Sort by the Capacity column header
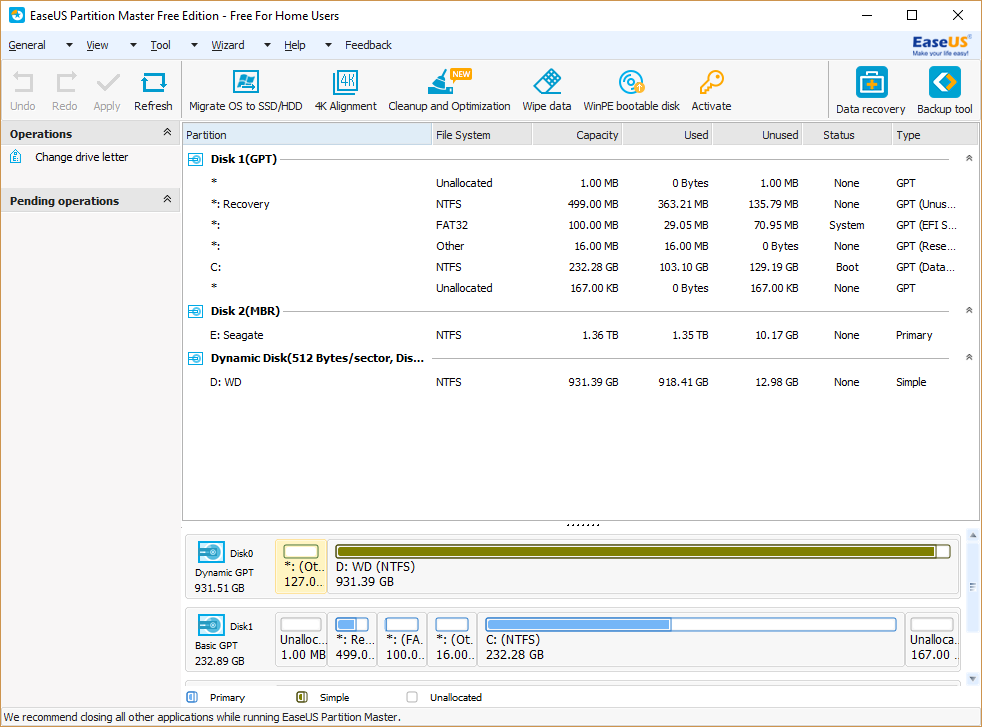Viewport: 982px width, 727px height. [x=577, y=135]
